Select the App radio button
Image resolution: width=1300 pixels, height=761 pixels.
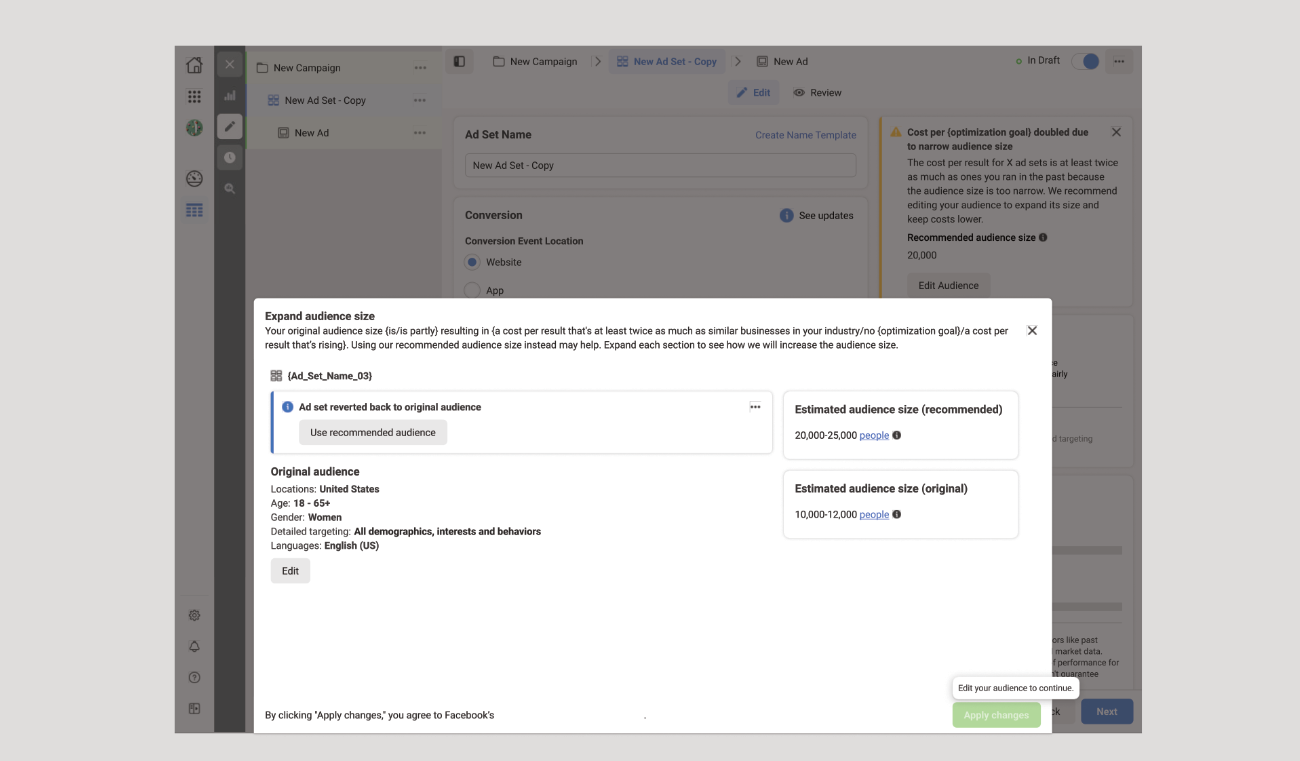pos(472,290)
